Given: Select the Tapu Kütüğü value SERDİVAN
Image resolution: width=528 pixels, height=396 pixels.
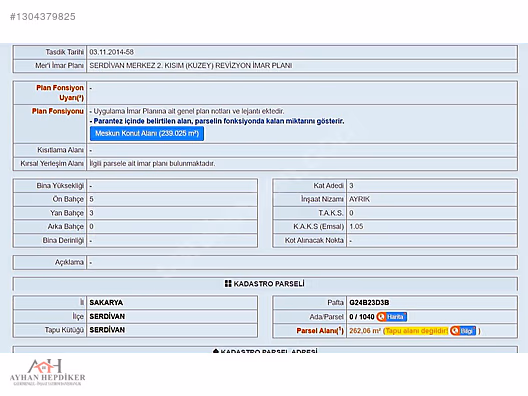Looking at the screenshot, I should point(107,330).
